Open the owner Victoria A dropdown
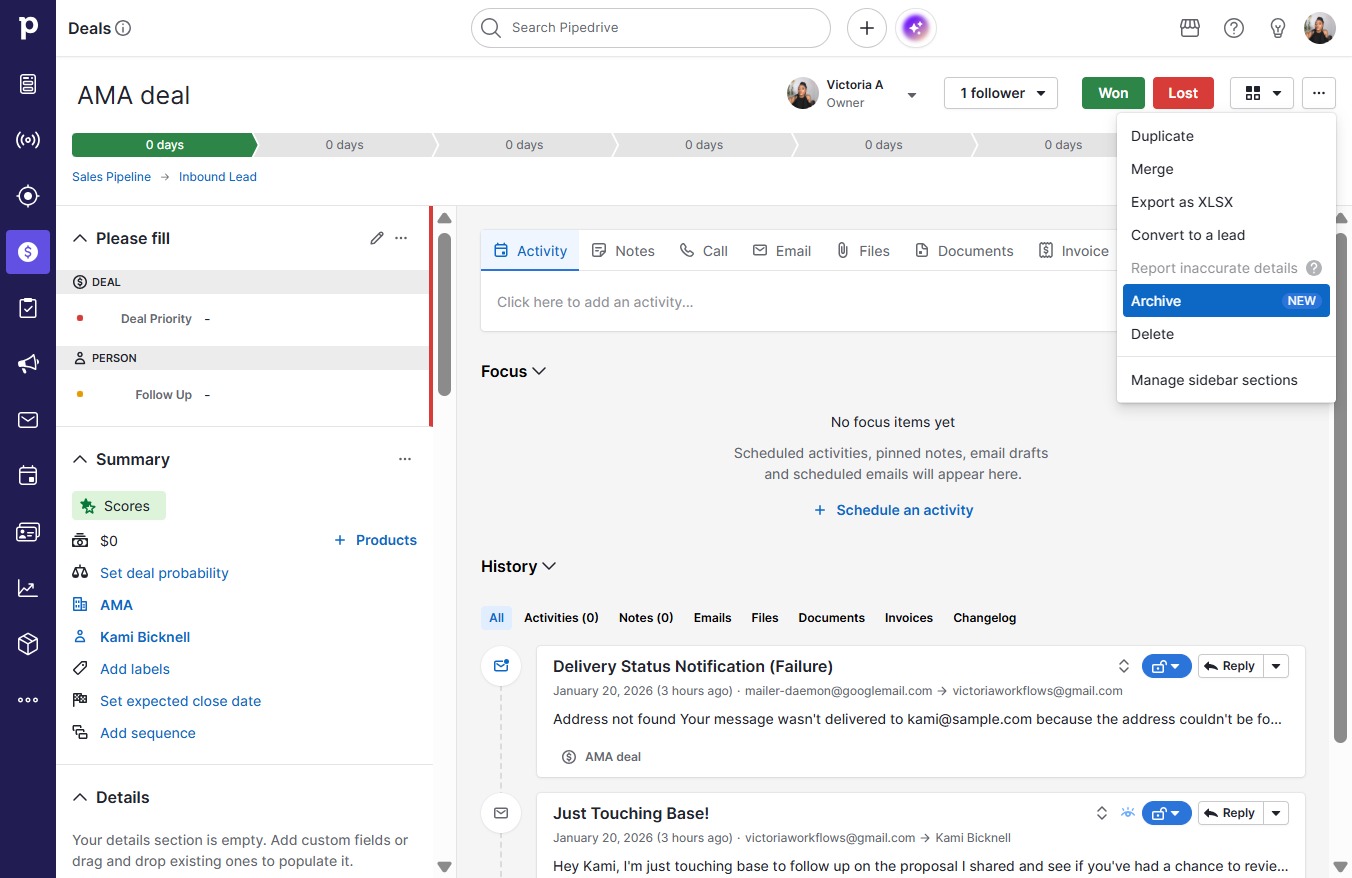The width and height of the screenshot is (1352, 878). click(912, 95)
